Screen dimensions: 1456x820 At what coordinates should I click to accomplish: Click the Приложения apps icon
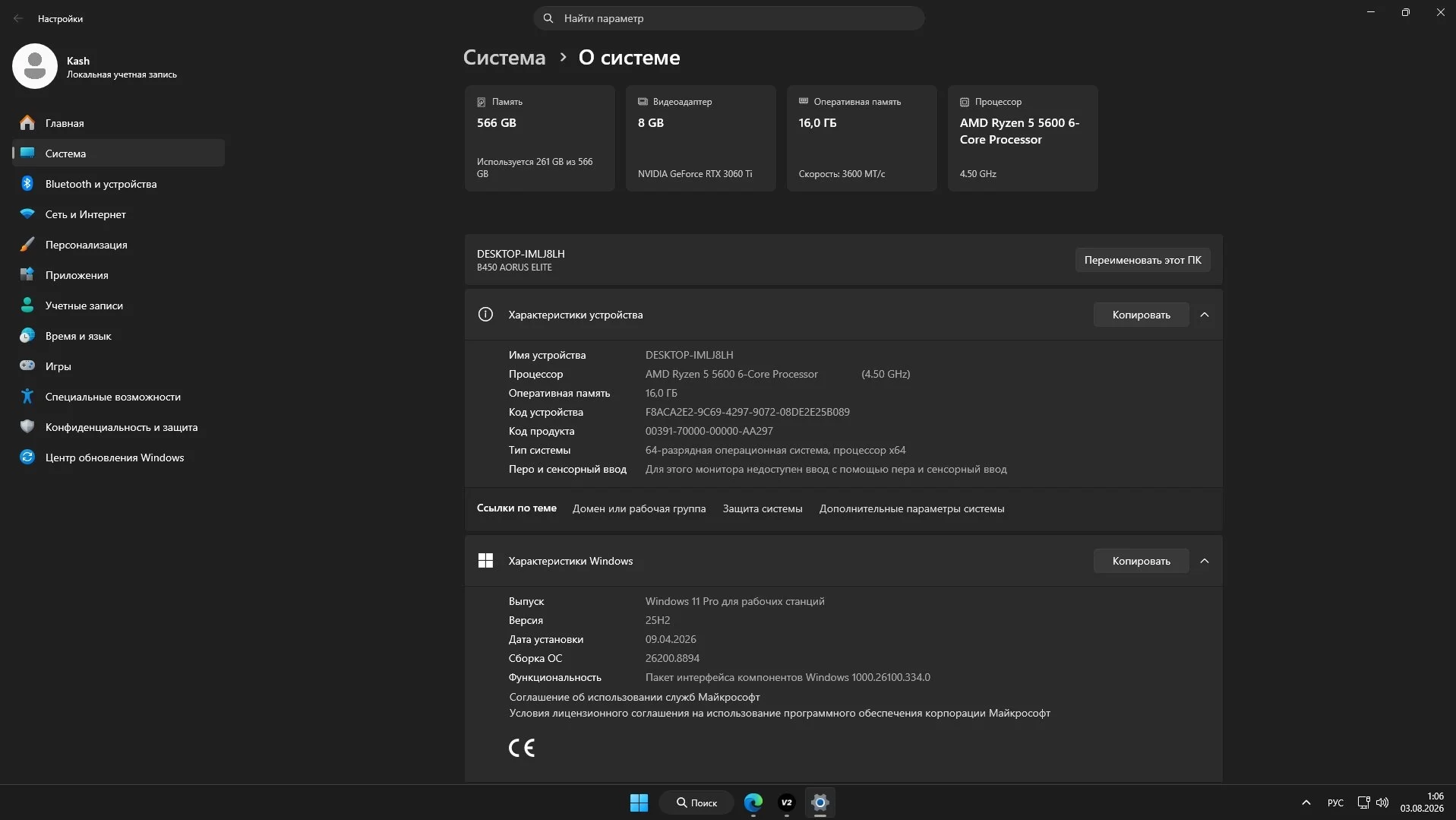(27, 274)
